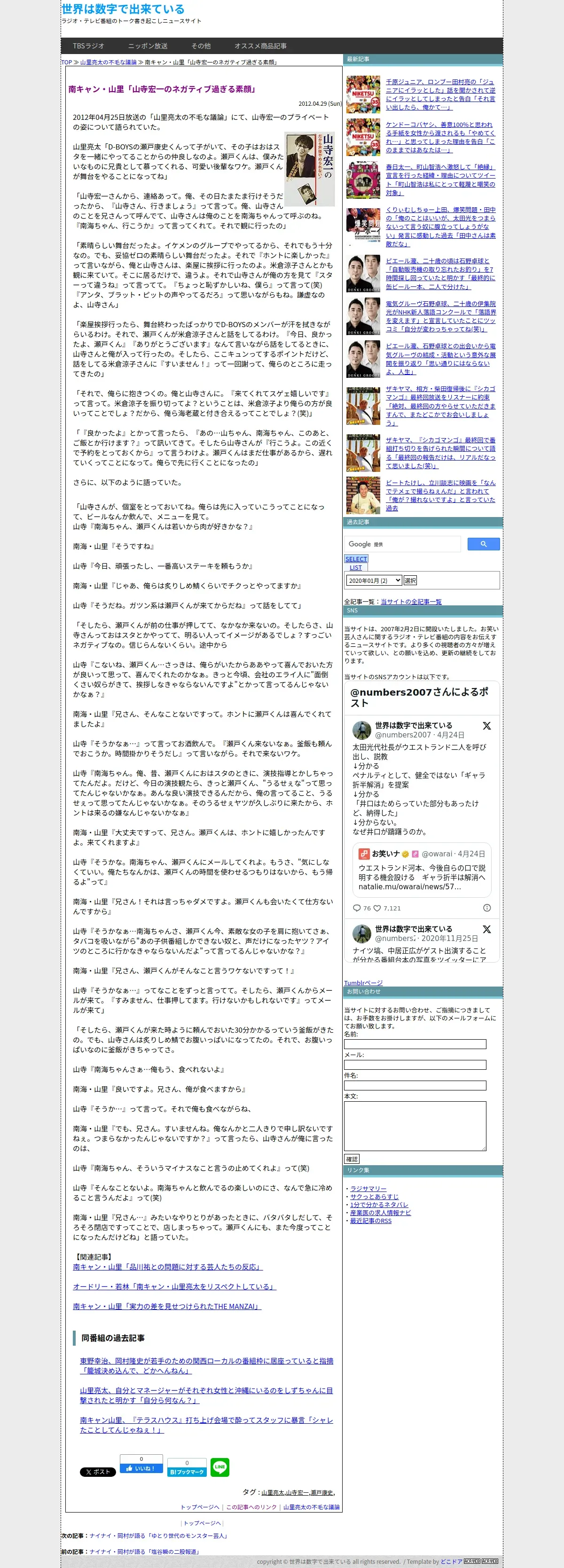Open previous article 塩谷瞬の二股報道

(145, 1552)
